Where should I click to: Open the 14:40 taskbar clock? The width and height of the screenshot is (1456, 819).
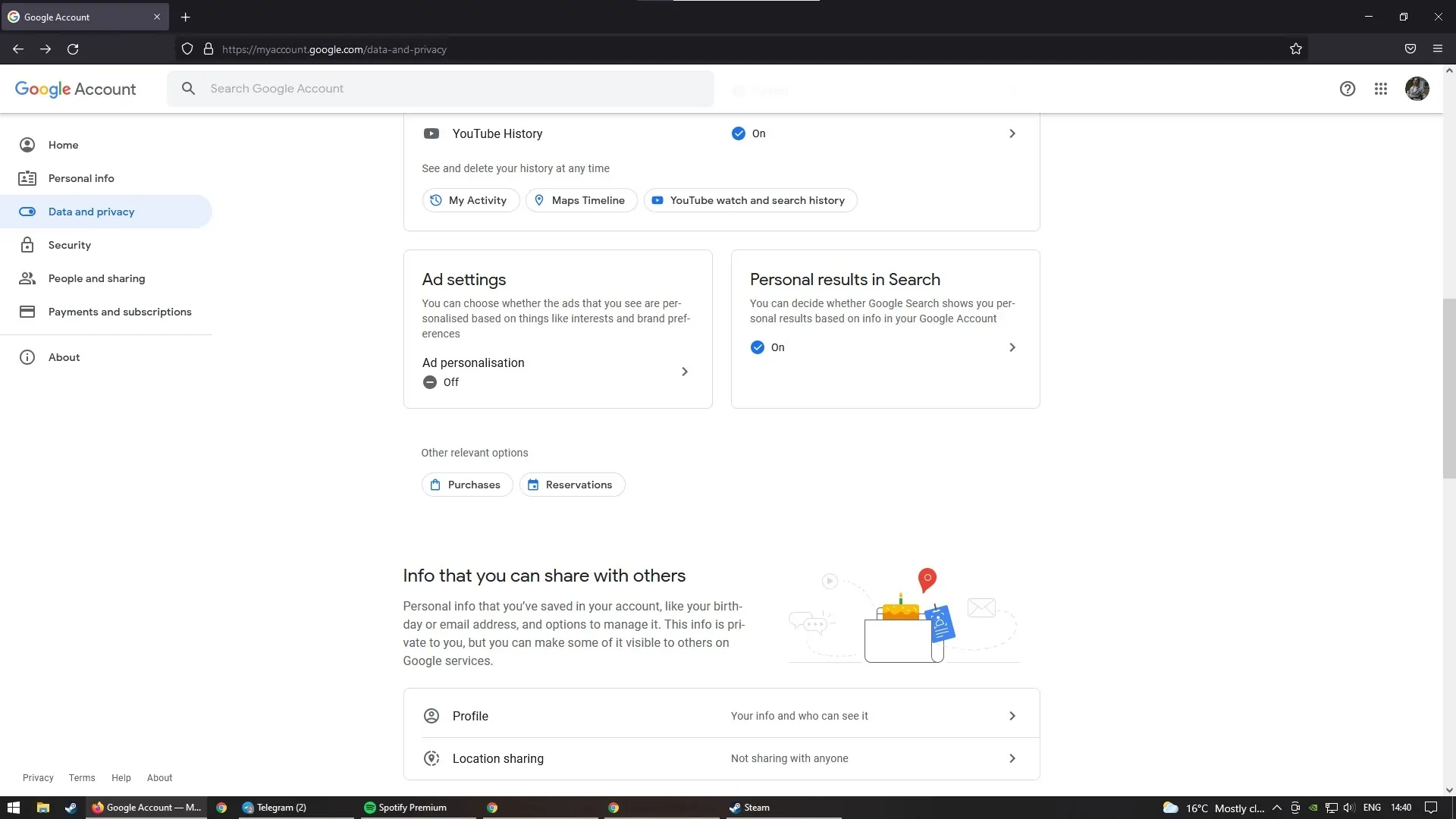point(1401,808)
